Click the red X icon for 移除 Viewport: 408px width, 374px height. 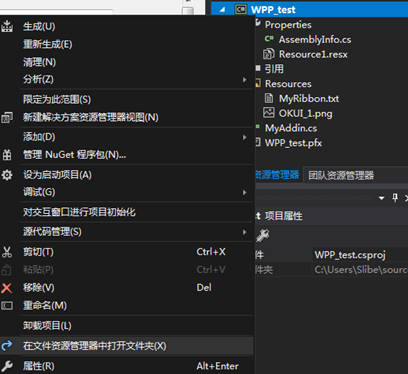coord(7,288)
